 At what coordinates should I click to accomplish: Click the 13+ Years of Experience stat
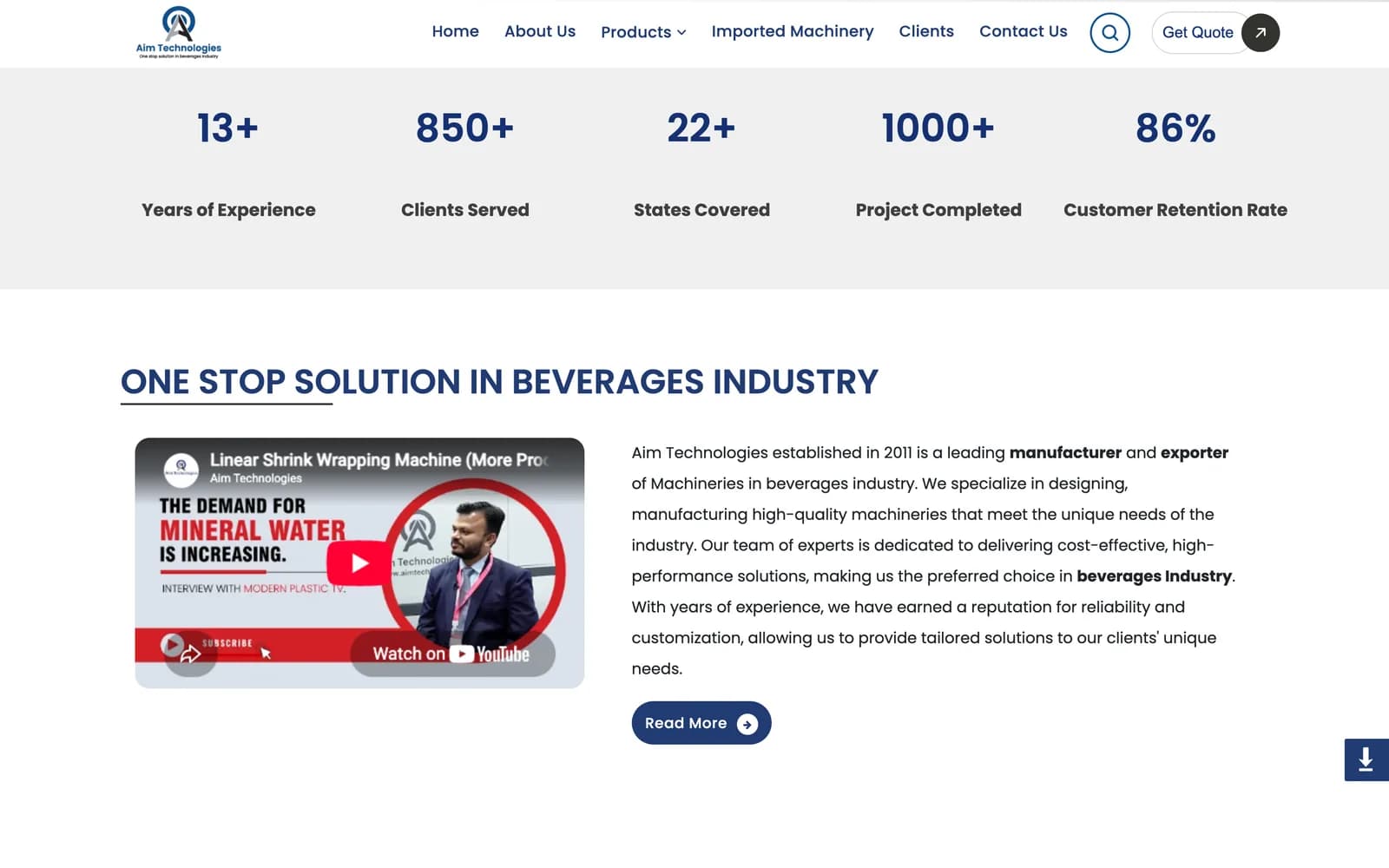pos(228,164)
